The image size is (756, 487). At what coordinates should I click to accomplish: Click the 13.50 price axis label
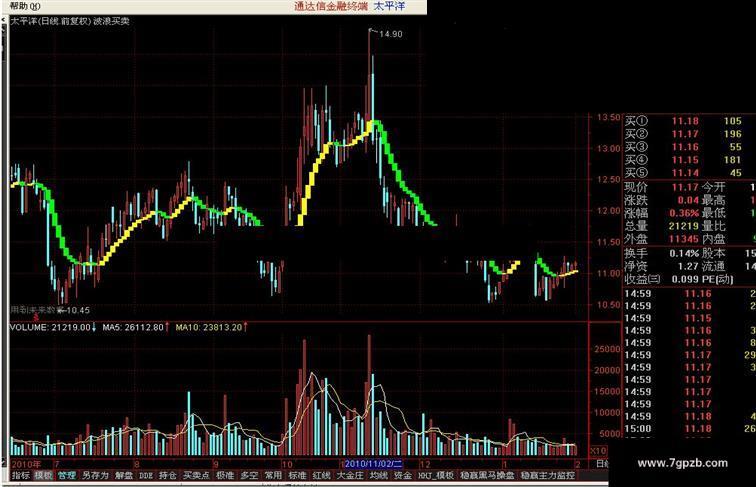[608, 117]
